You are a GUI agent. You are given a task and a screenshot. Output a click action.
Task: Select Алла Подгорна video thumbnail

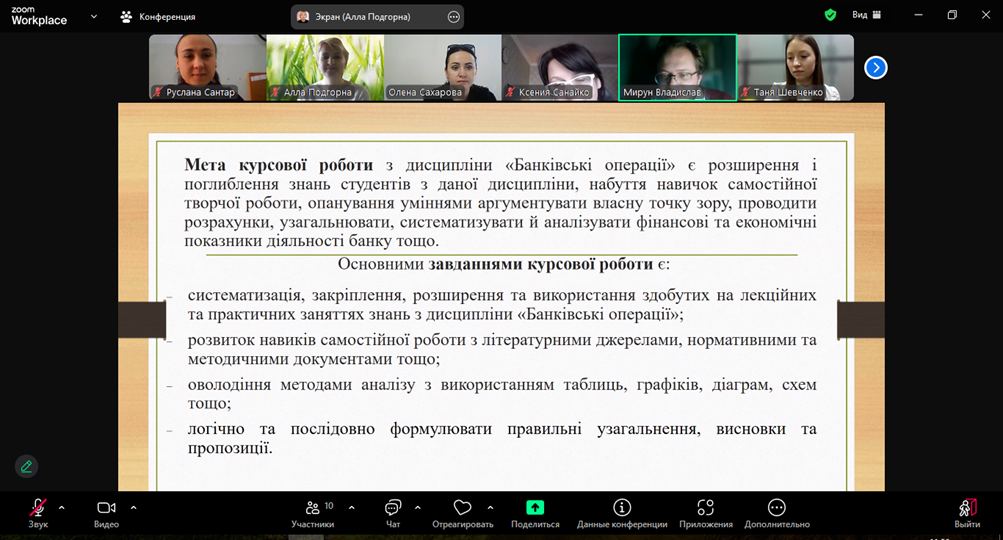click(x=325, y=67)
